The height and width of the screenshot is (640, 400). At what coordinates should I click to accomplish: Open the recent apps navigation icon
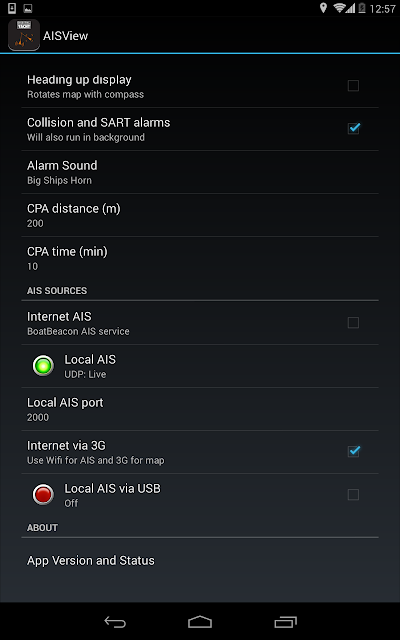285,622
